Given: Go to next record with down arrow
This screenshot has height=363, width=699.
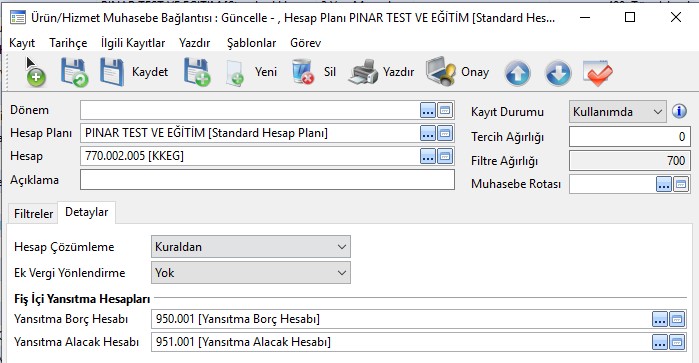Looking at the screenshot, I should 558,73.
